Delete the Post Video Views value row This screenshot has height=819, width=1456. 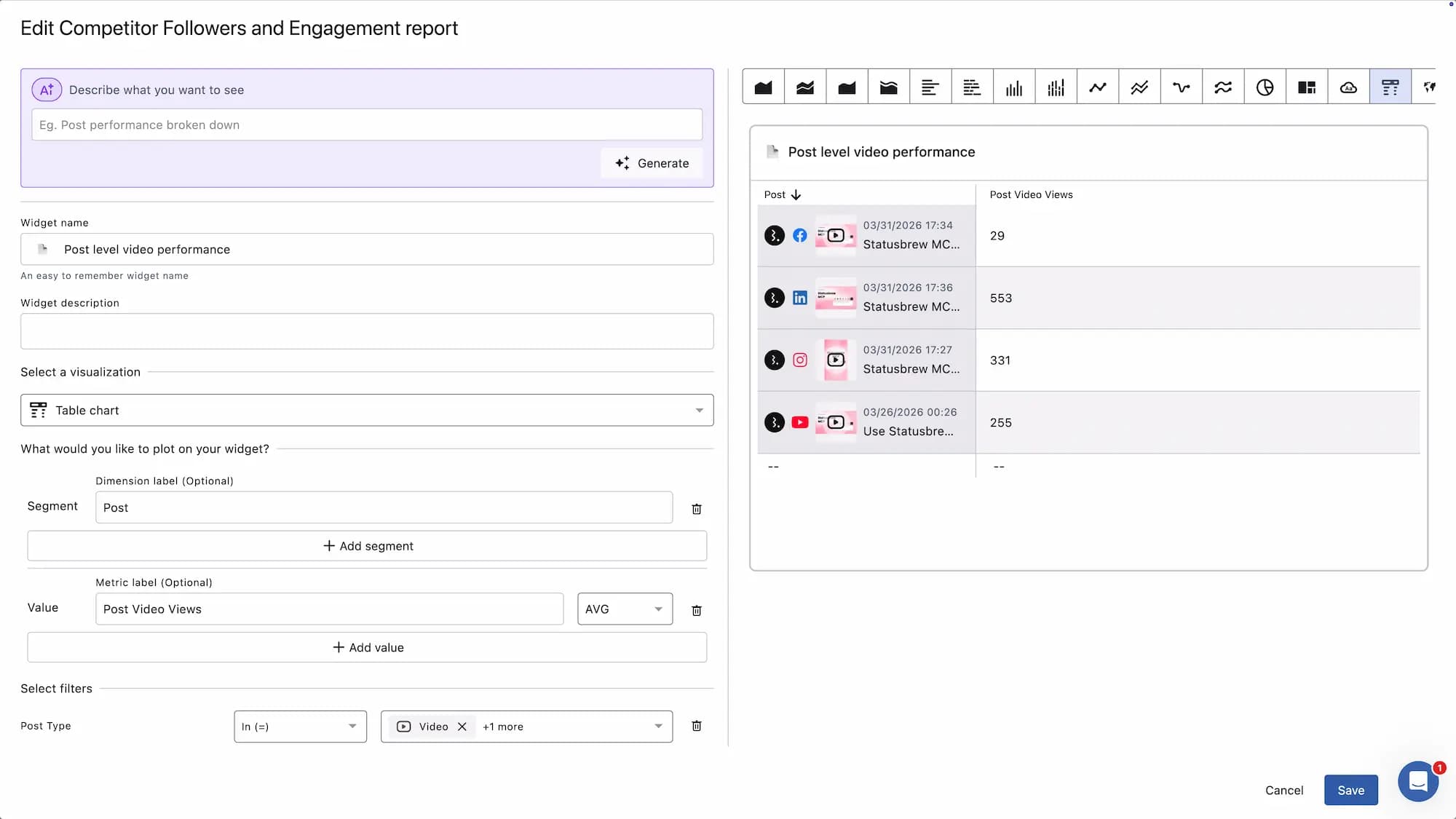click(x=696, y=610)
